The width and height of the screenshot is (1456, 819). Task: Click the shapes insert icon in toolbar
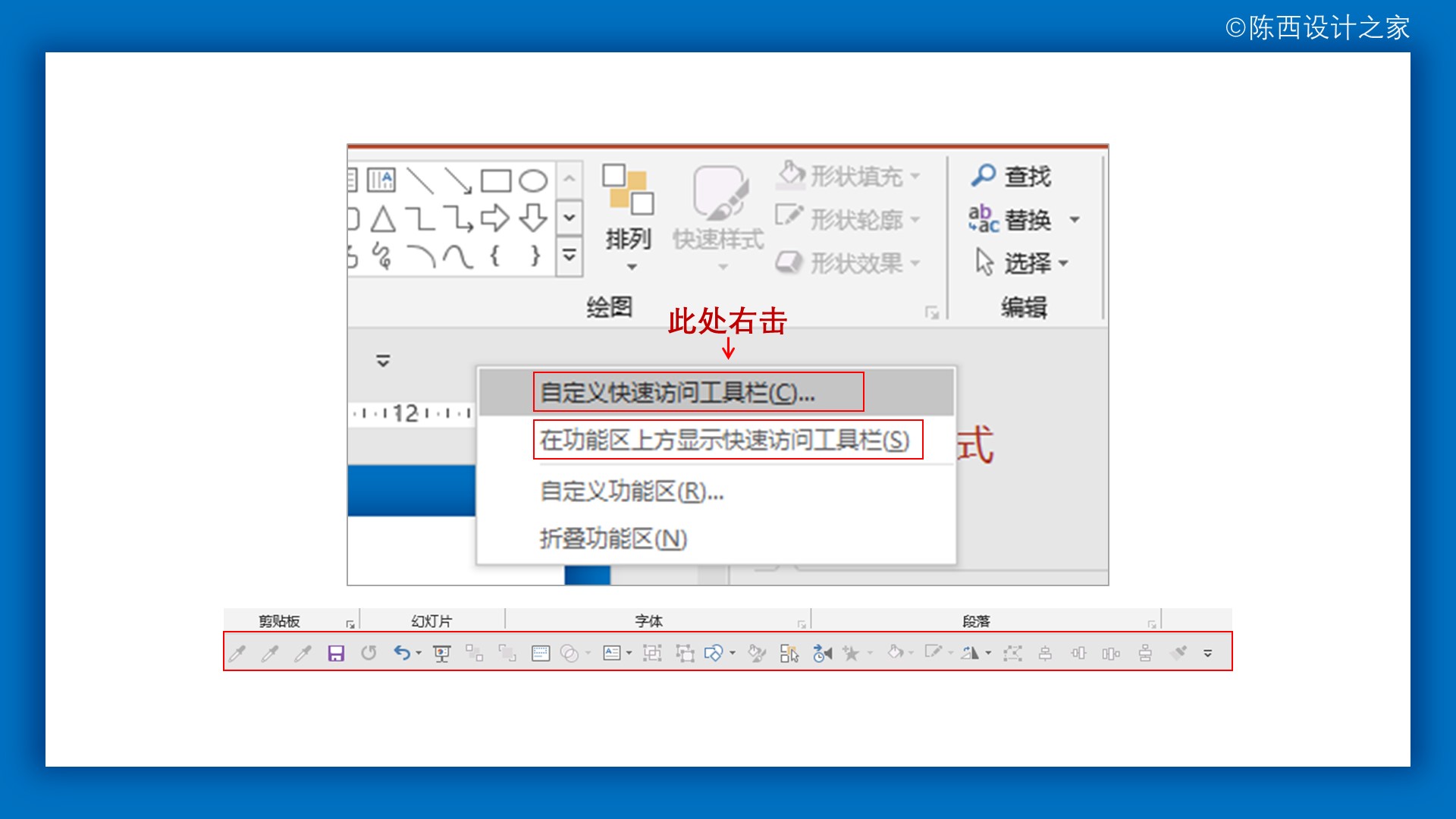(x=714, y=653)
